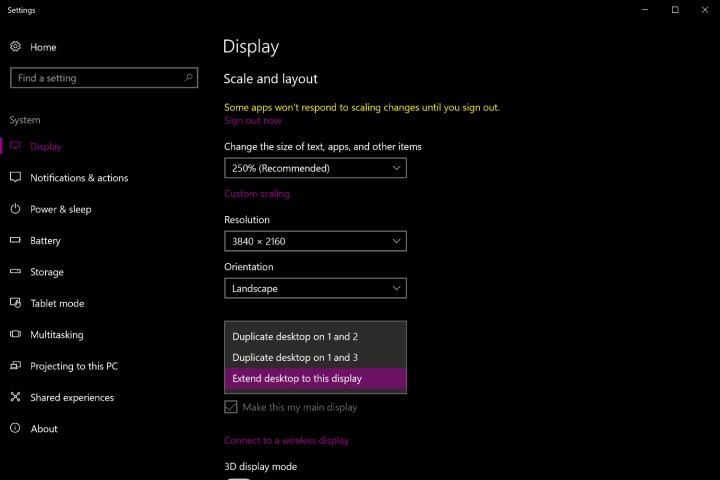Open Notifications & actions icon
This screenshot has width=720, height=480.
(x=15, y=178)
